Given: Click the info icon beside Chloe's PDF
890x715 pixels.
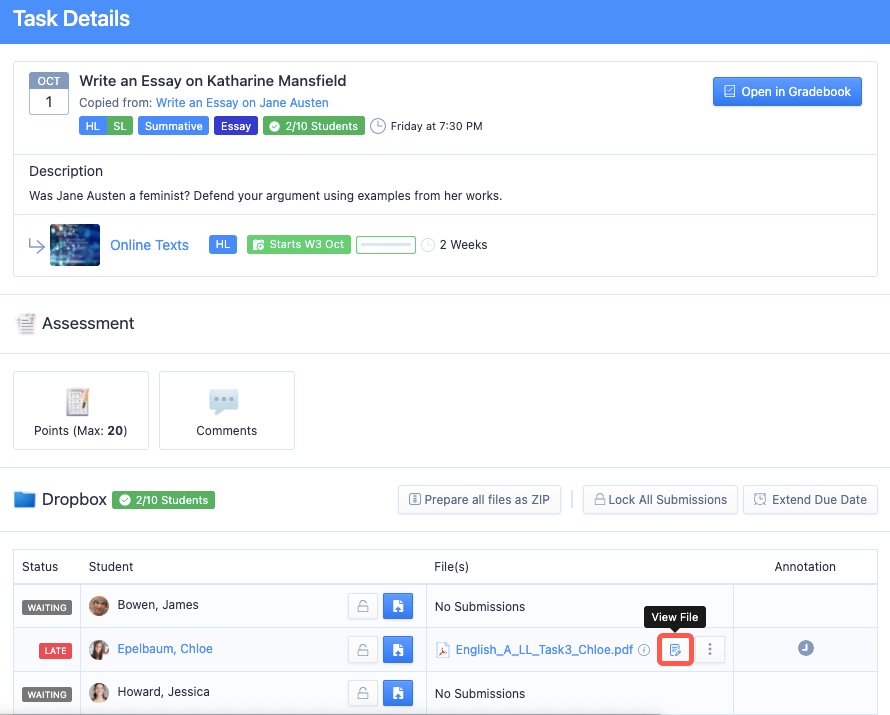Looking at the screenshot, I should [x=644, y=650].
